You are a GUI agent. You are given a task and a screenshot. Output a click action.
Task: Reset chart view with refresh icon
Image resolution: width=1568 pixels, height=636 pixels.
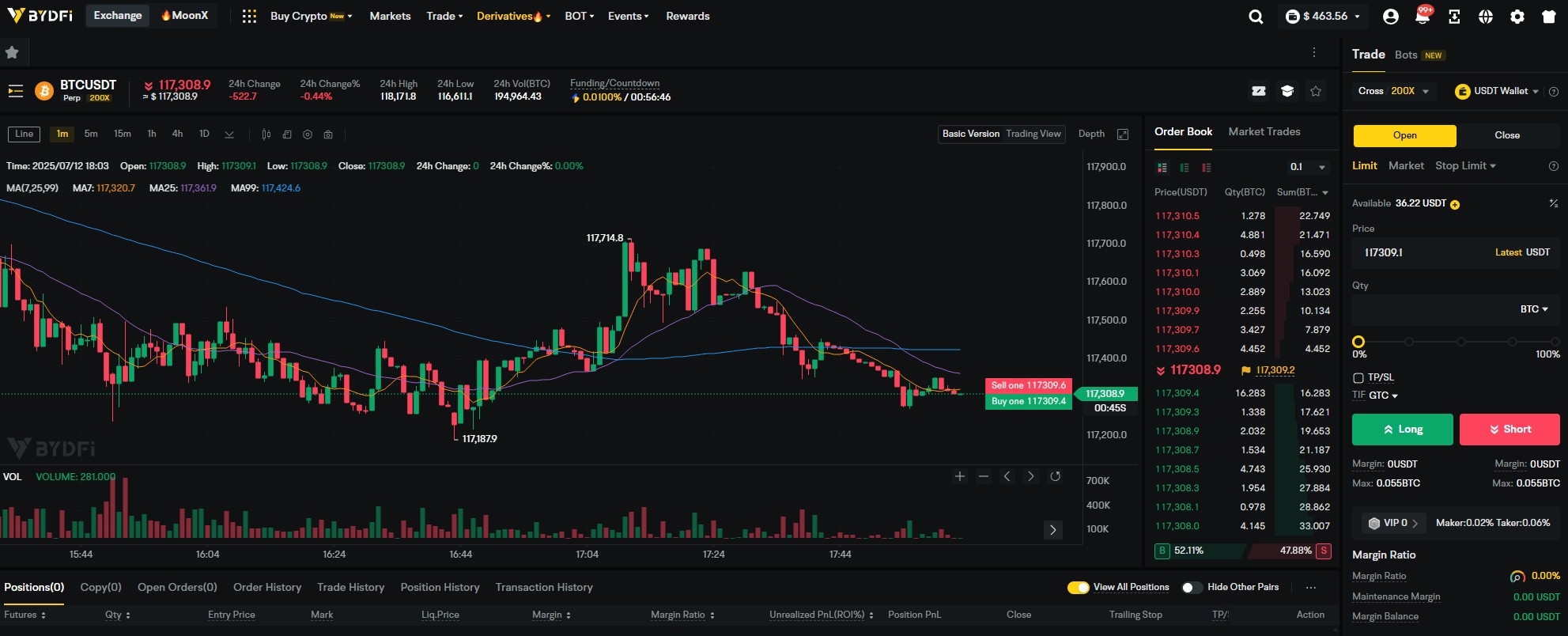pos(1055,476)
